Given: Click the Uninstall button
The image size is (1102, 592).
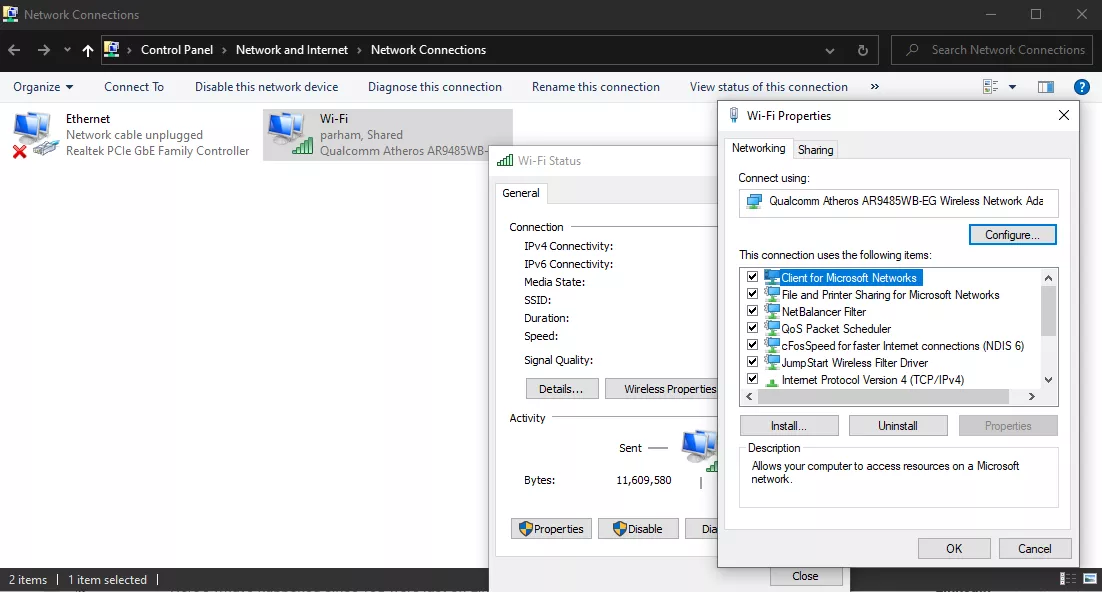Looking at the screenshot, I should 897,425.
